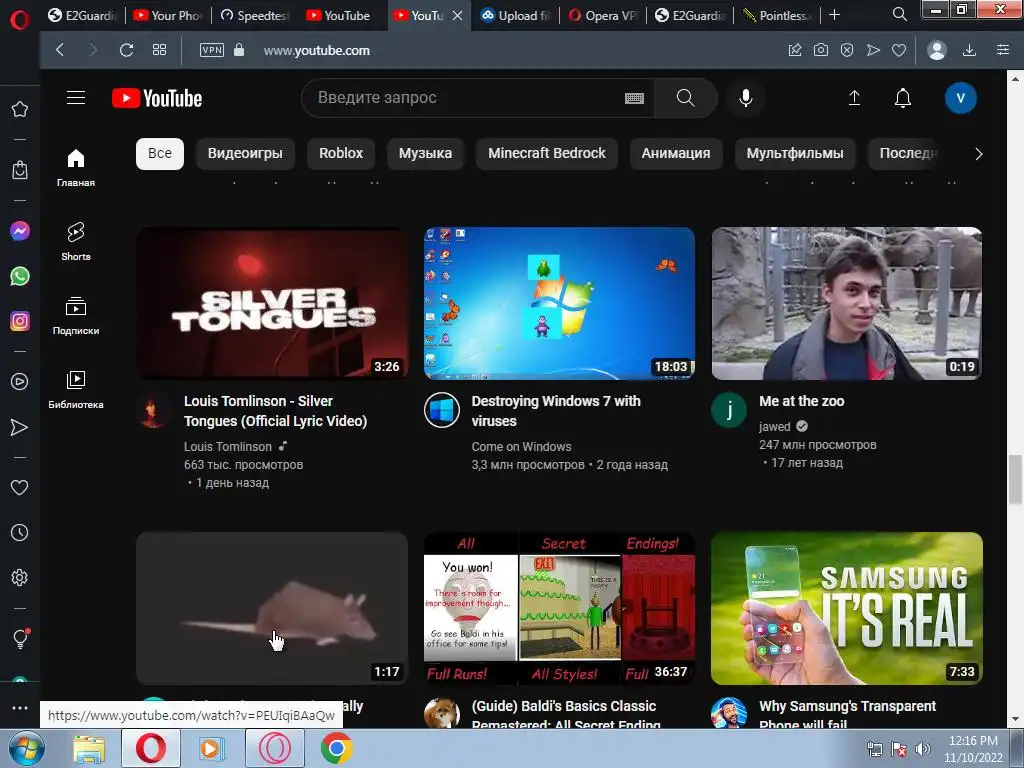The height and width of the screenshot is (768, 1024).
Task: Open YouTube notifications bell
Action: [x=903, y=98]
